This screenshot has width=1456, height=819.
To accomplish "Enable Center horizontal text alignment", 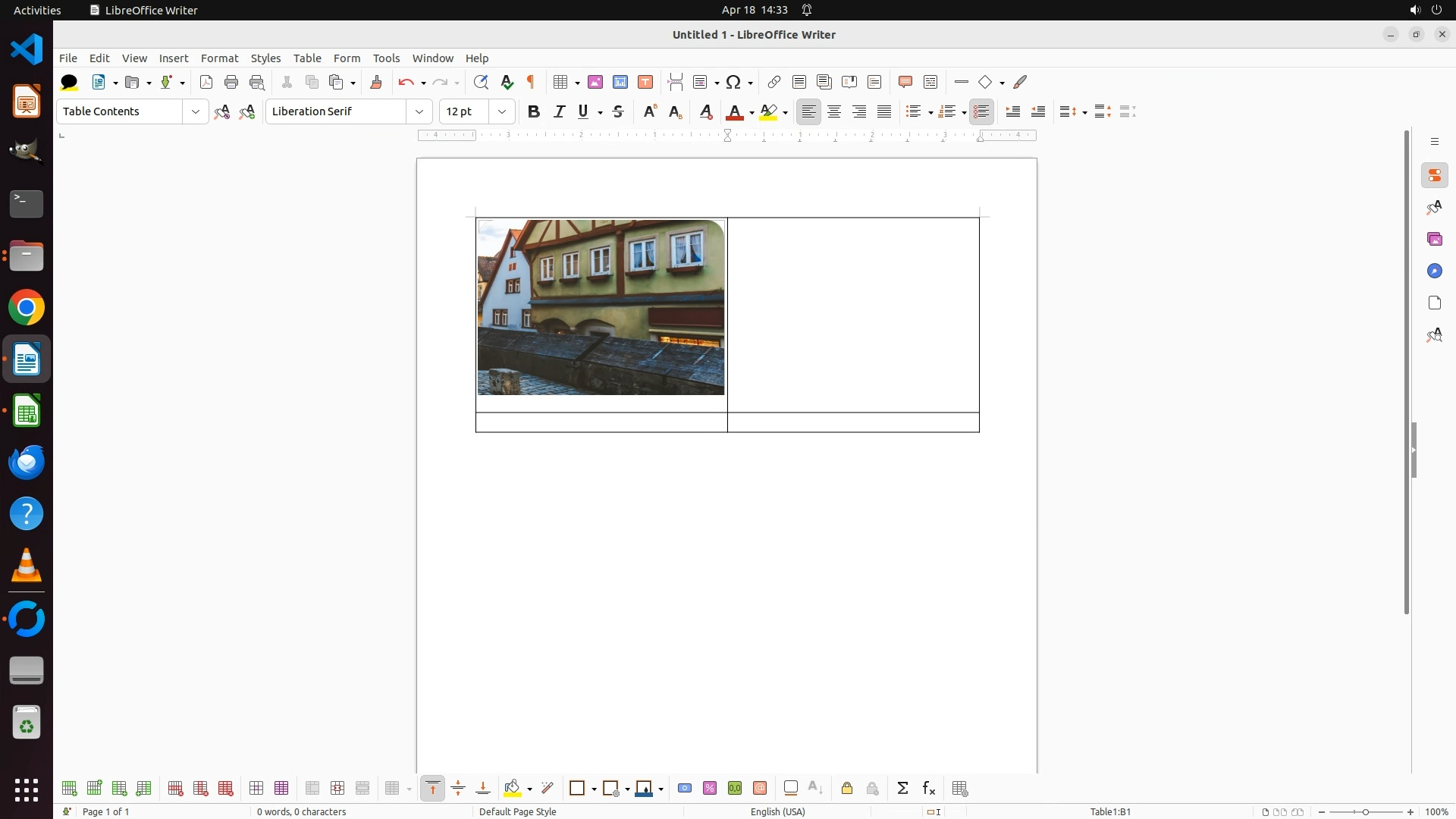I will point(834,111).
